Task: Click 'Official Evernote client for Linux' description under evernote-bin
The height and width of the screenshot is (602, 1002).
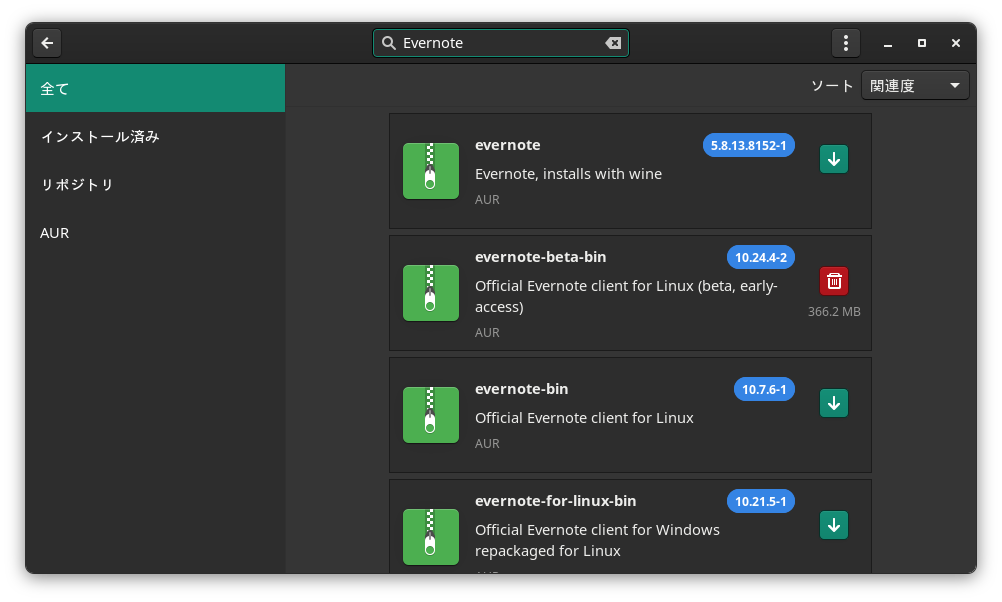Action: pyautogui.click(x=584, y=418)
